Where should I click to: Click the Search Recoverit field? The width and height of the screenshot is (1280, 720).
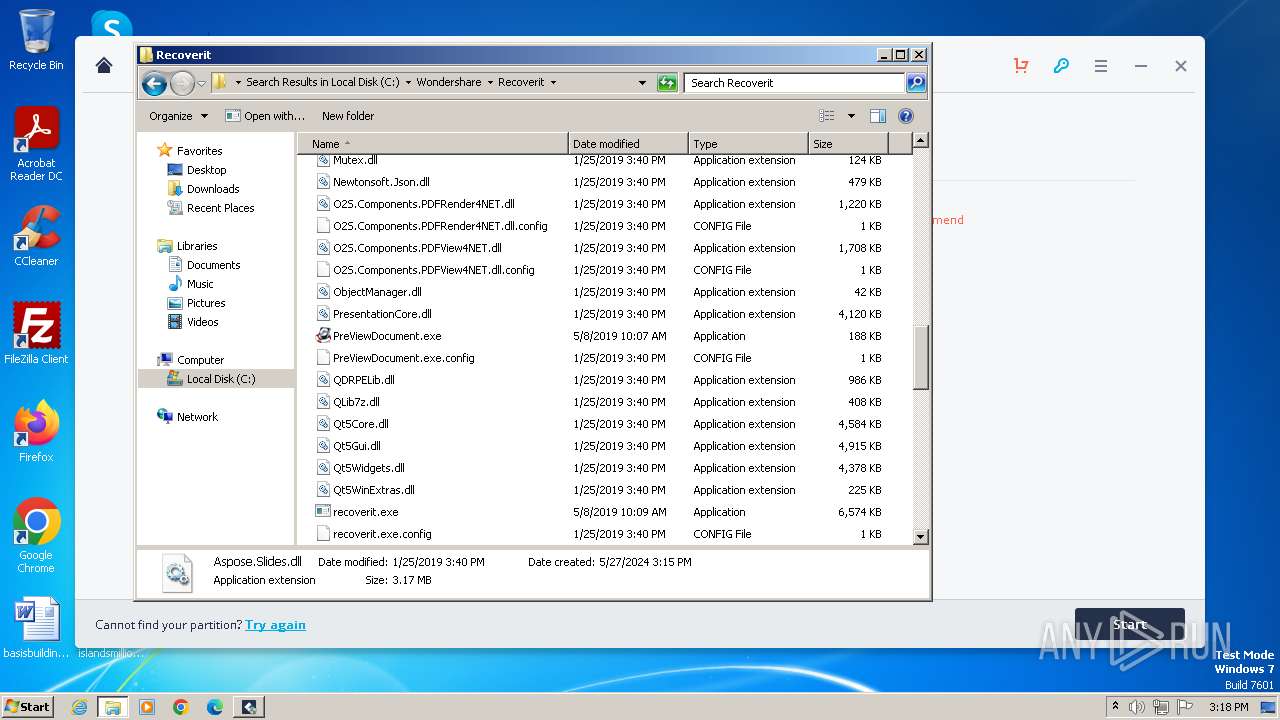(795, 83)
